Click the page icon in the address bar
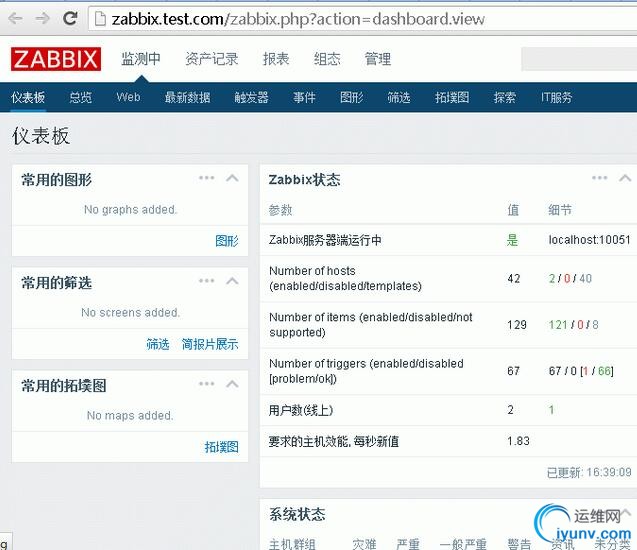 pos(100,19)
